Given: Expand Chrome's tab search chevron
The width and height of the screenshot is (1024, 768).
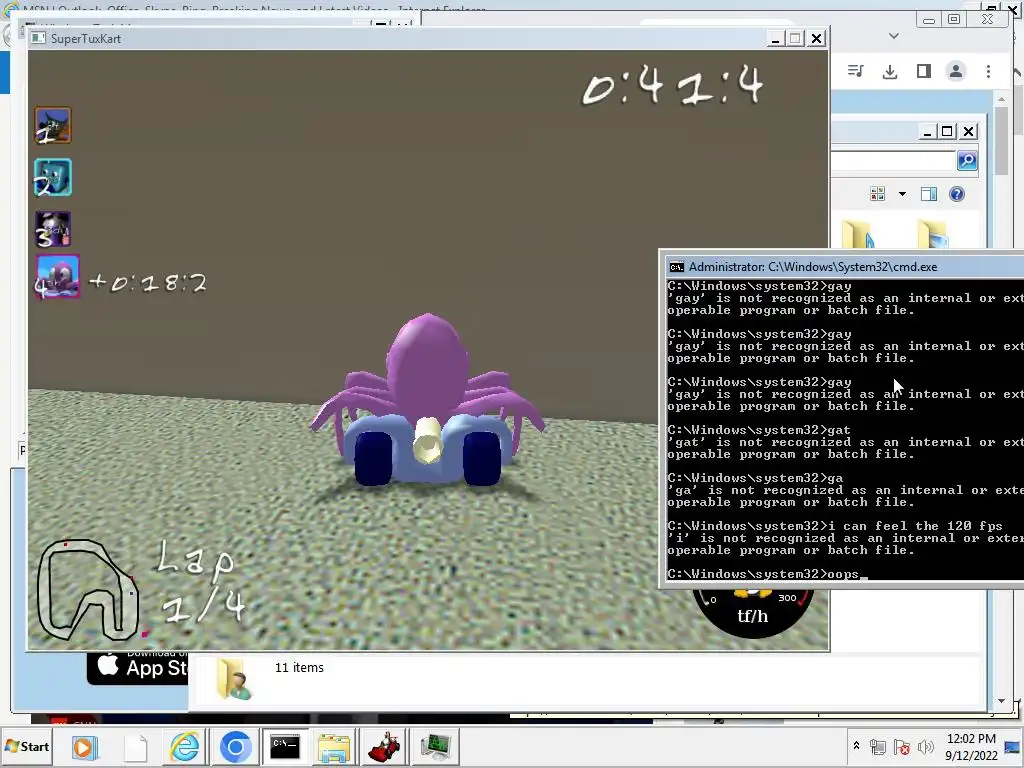Looking at the screenshot, I should pyautogui.click(x=894, y=36).
